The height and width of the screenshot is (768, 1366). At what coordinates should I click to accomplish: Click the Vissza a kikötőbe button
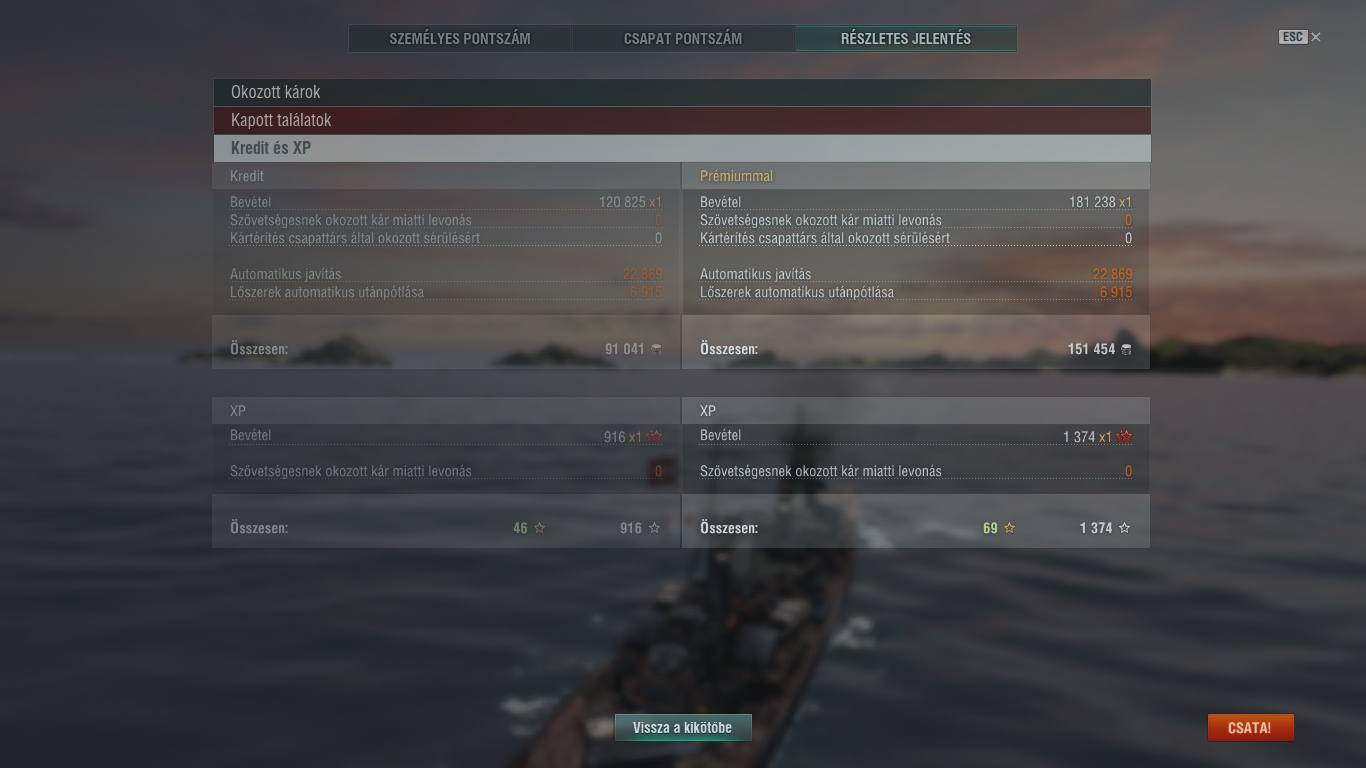[x=683, y=728]
